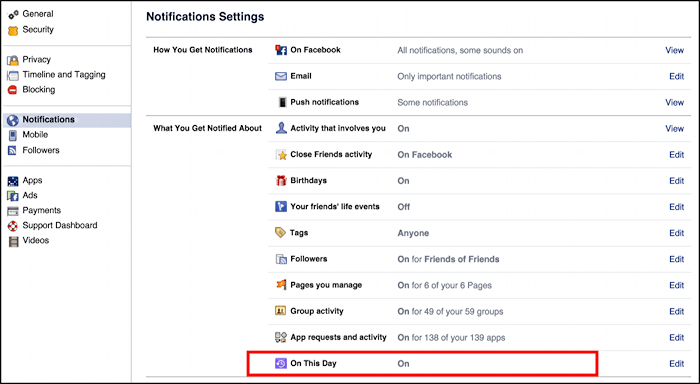This screenshot has width=700, height=384.
Task: Edit Your friends' life events notifications
Action: click(676, 207)
